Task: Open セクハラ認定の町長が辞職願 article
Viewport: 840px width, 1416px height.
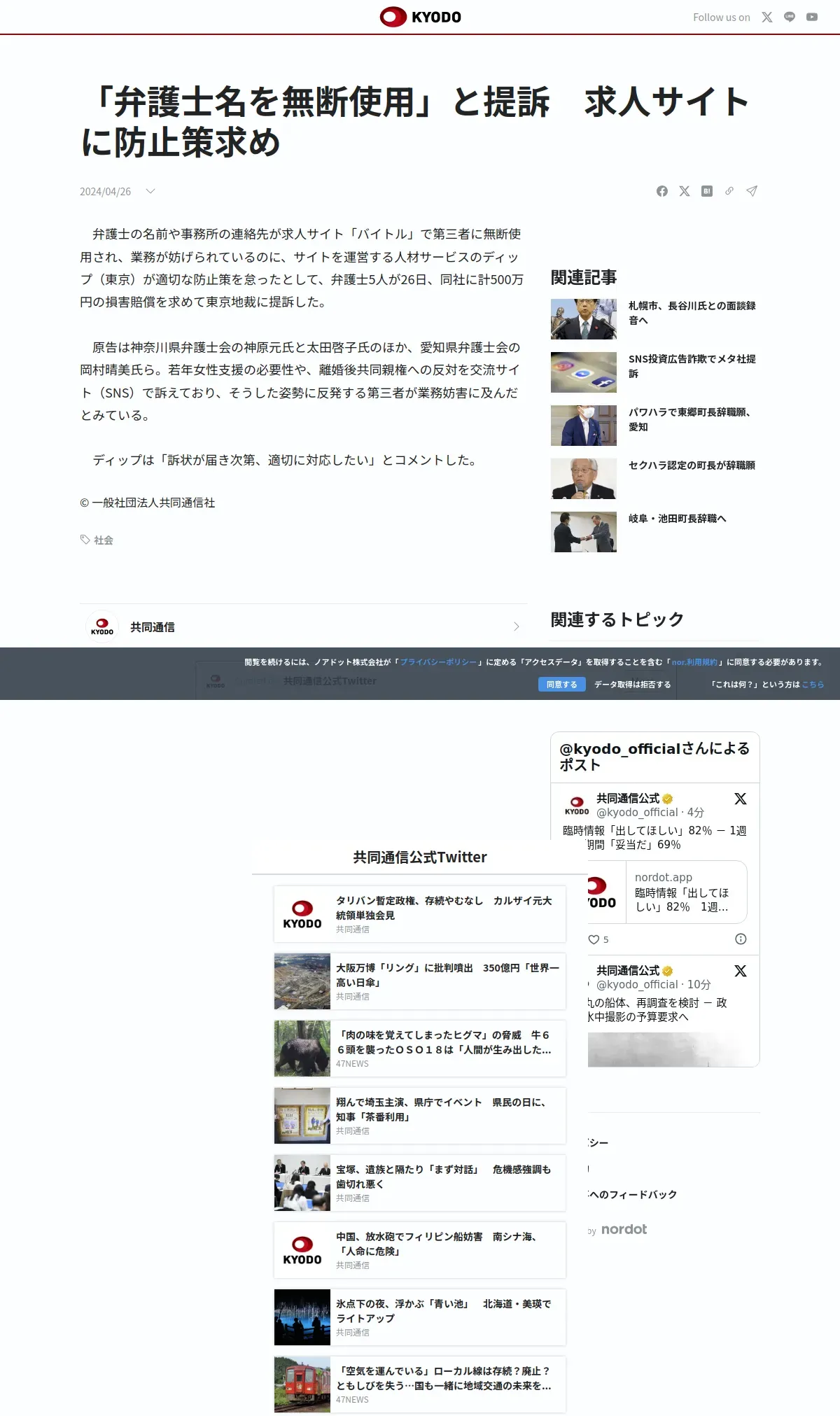Action: [x=692, y=465]
